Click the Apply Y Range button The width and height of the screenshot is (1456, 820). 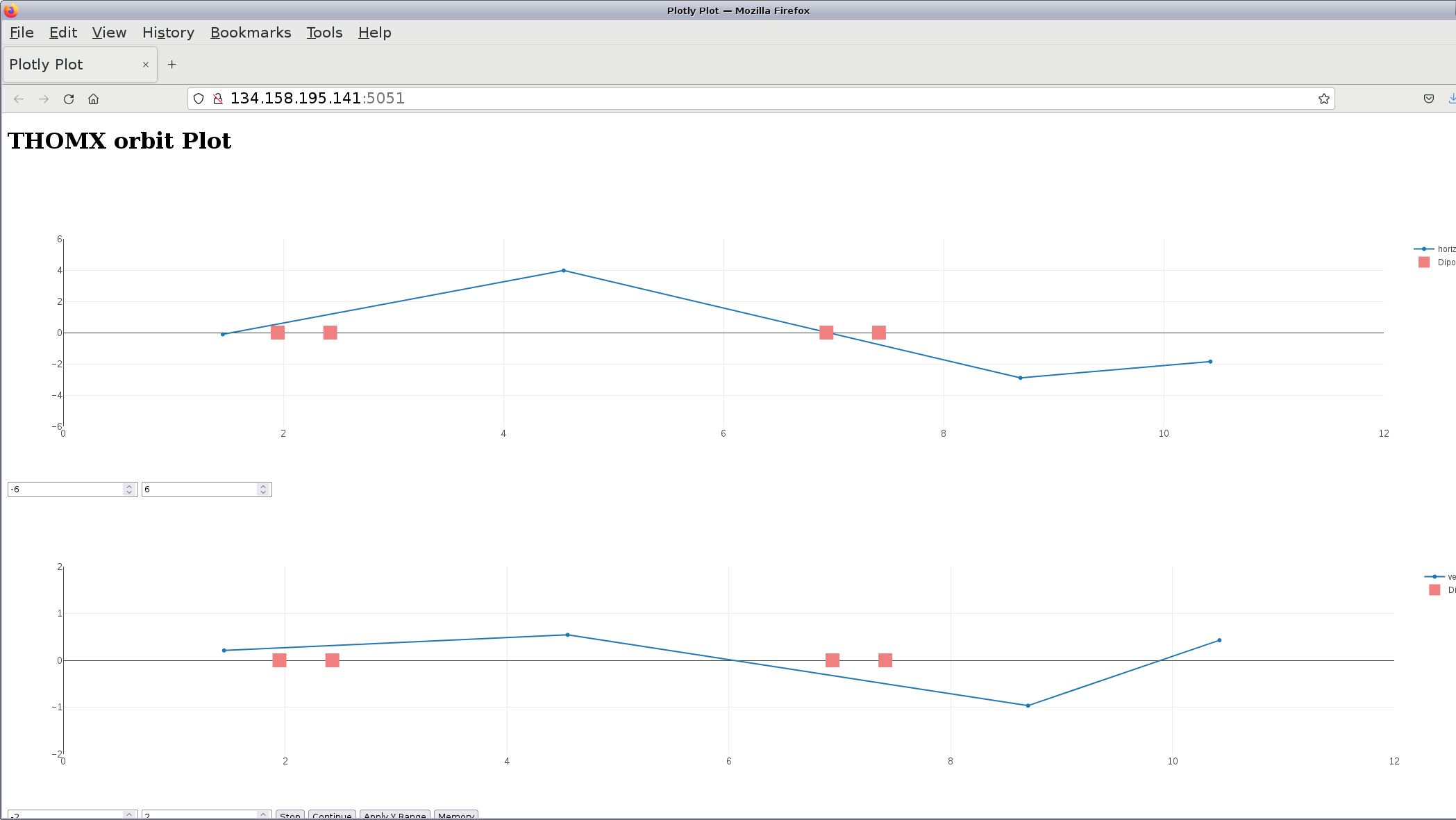point(394,815)
